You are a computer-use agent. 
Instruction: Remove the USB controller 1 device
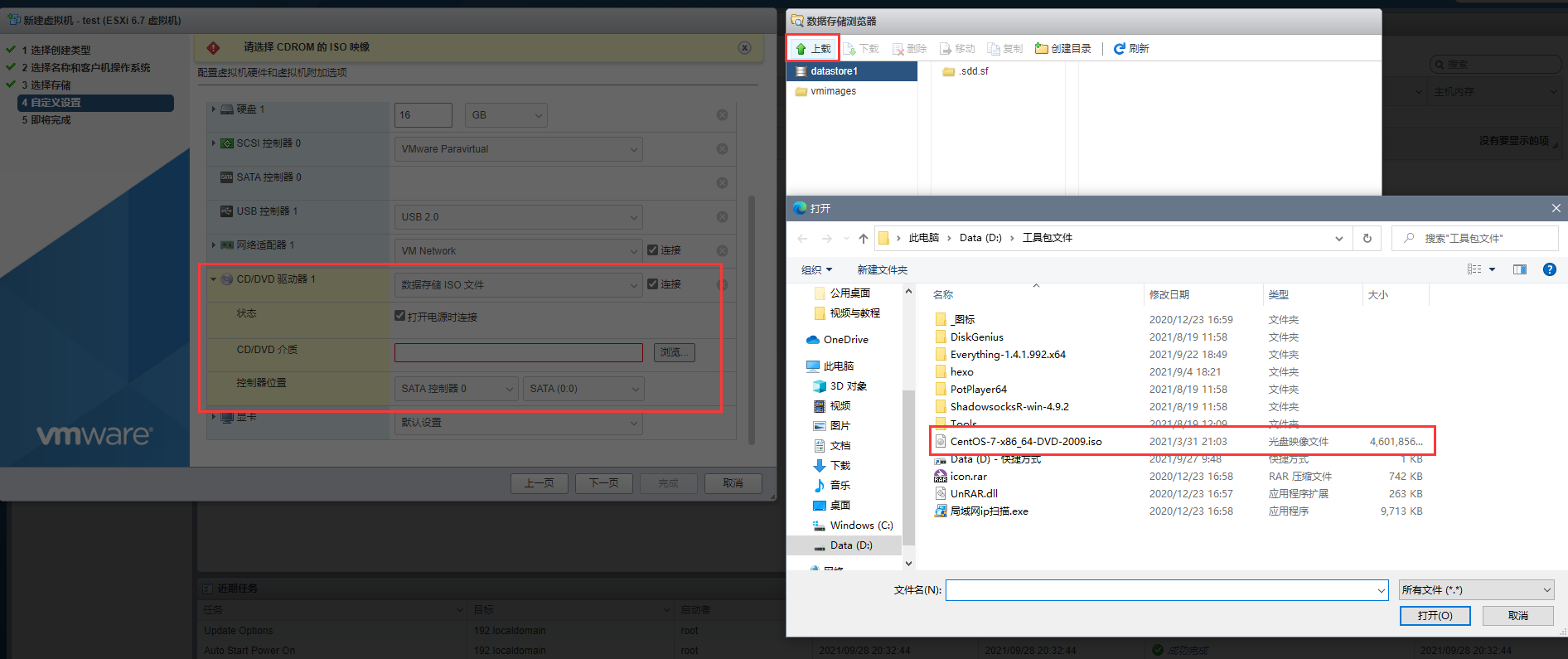[722, 217]
